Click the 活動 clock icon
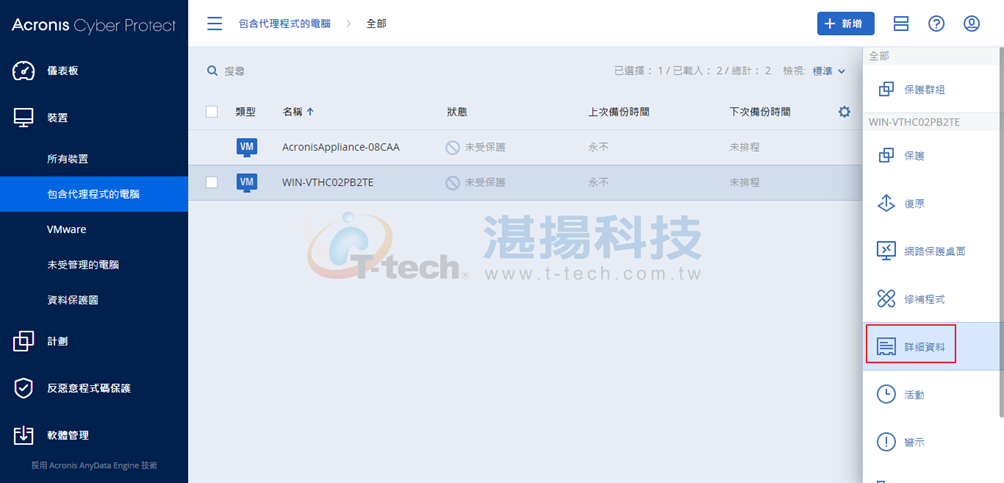 [886, 395]
